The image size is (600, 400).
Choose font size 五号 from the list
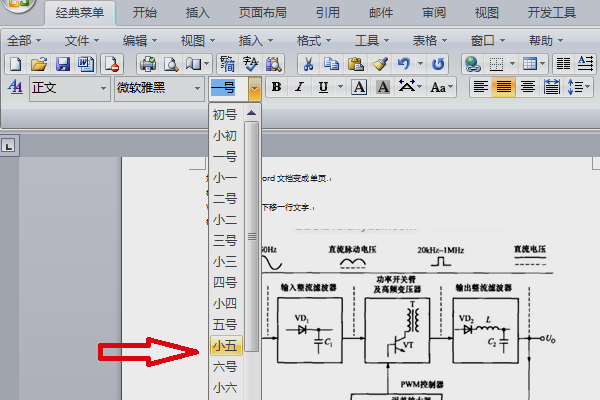(226, 325)
